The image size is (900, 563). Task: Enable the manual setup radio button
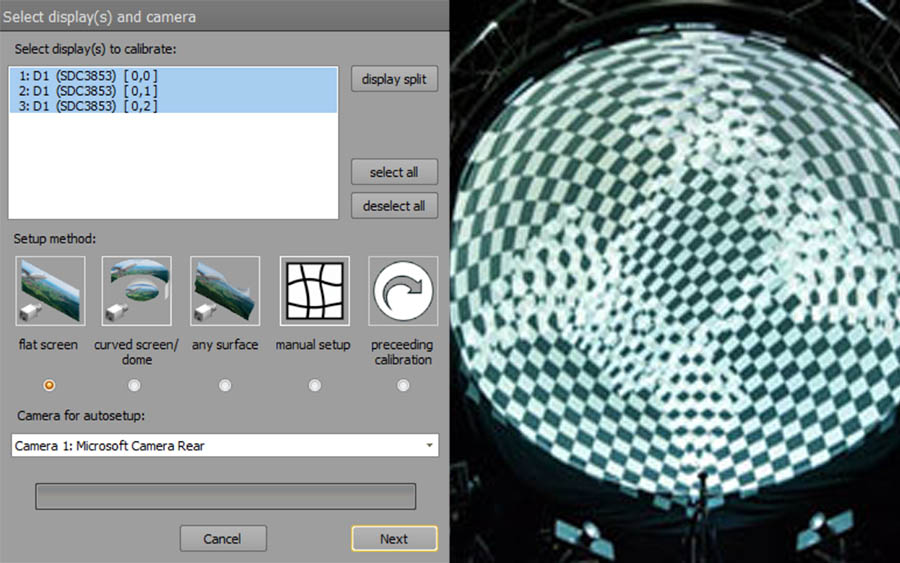coord(315,385)
